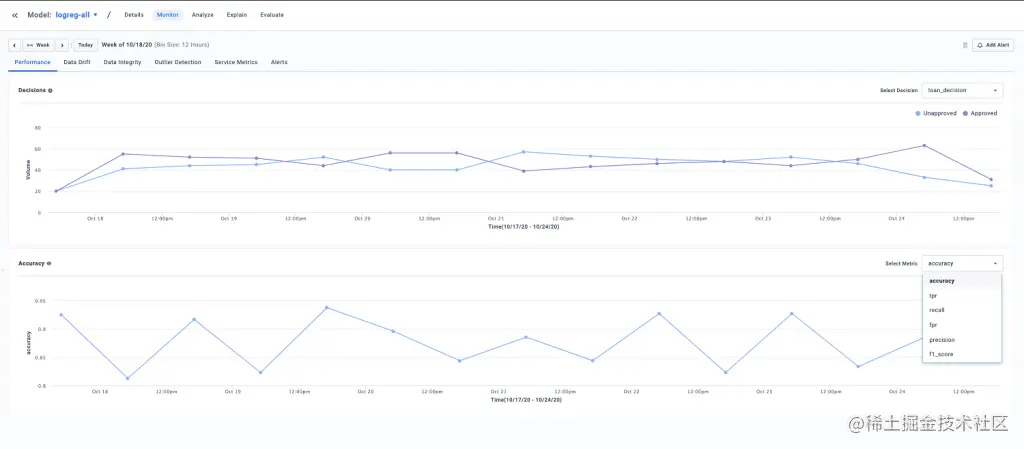This screenshot has height=449, width=1024.
Task: Click the small icon left of Add Alert
Action: [965, 45]
